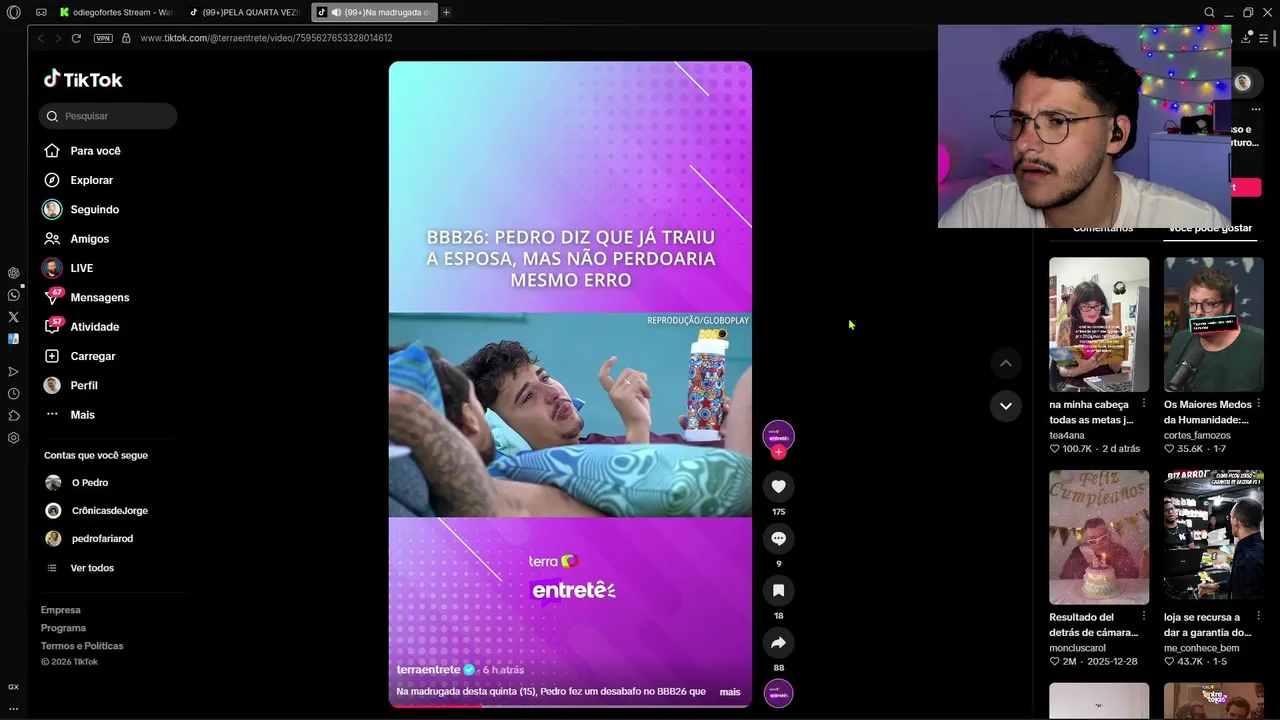Reload the current page

[76, 38]
